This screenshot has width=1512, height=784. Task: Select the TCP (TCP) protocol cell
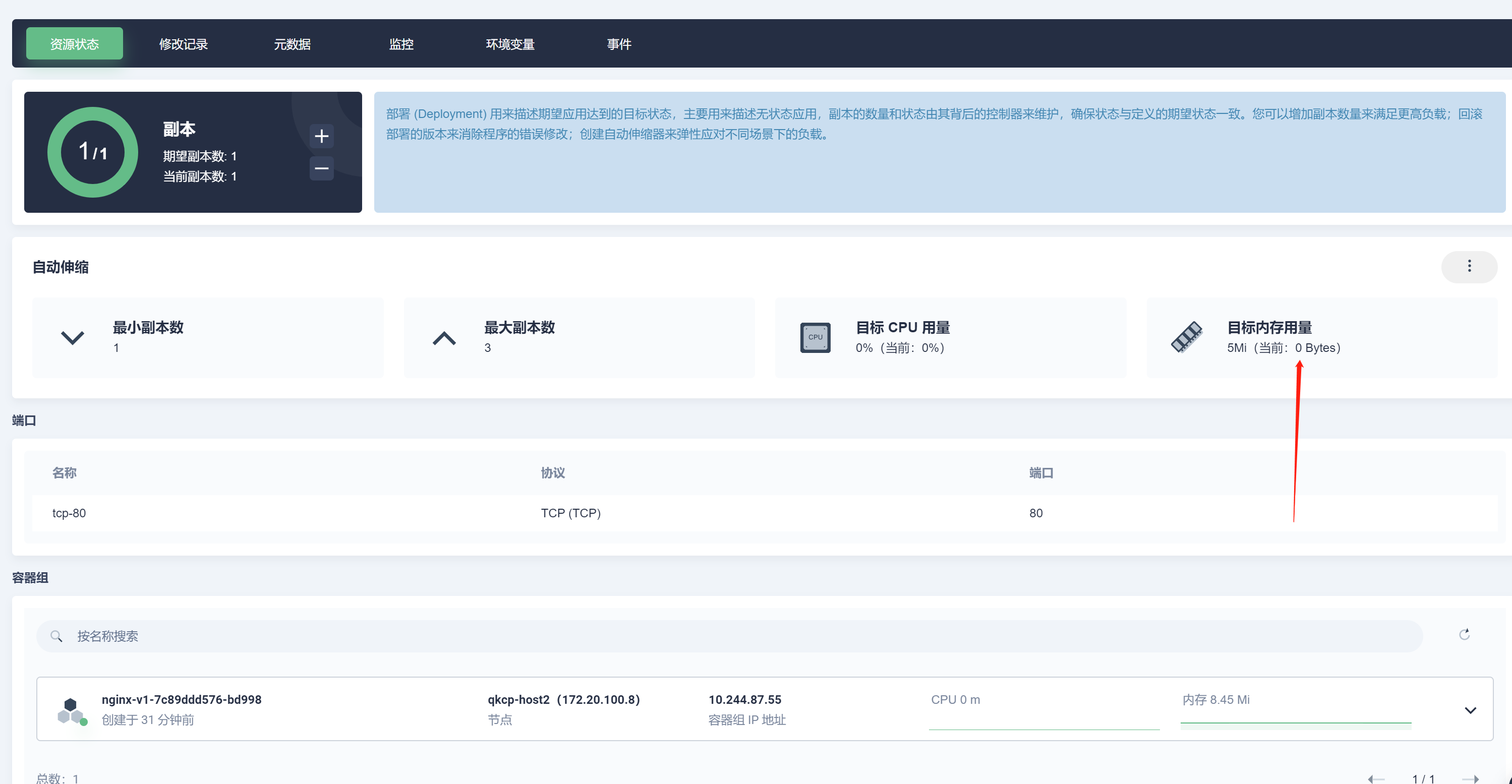570,513
